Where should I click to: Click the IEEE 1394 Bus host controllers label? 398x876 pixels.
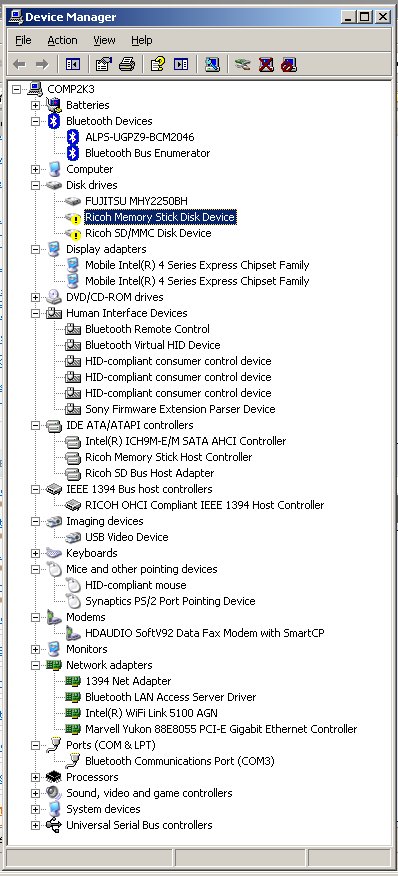coord(139,489)
